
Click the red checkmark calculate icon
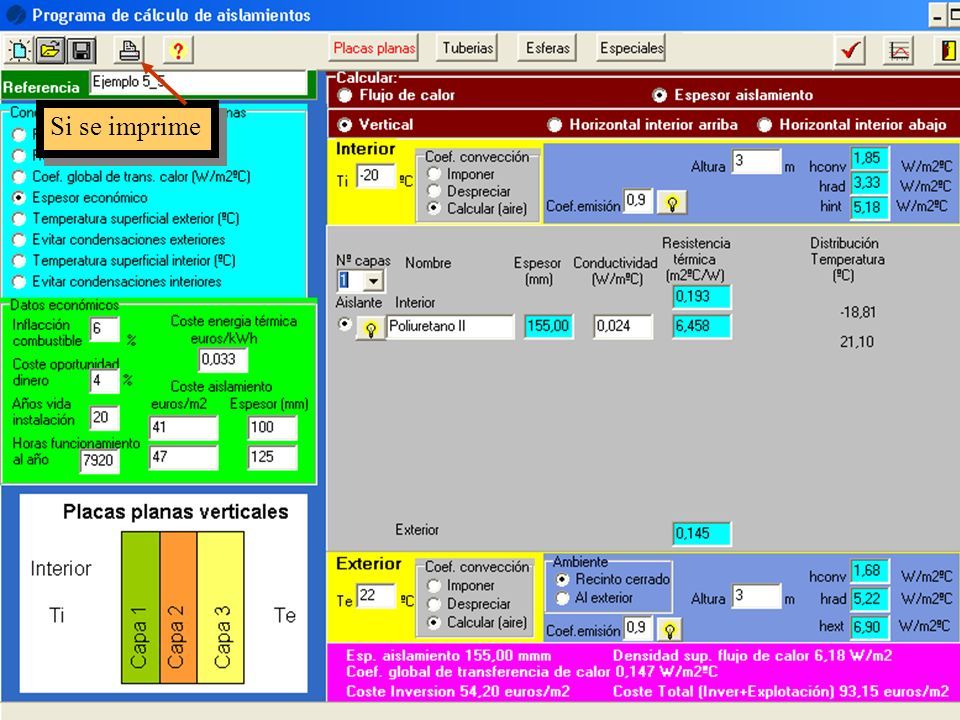click(x=850, y=50)
